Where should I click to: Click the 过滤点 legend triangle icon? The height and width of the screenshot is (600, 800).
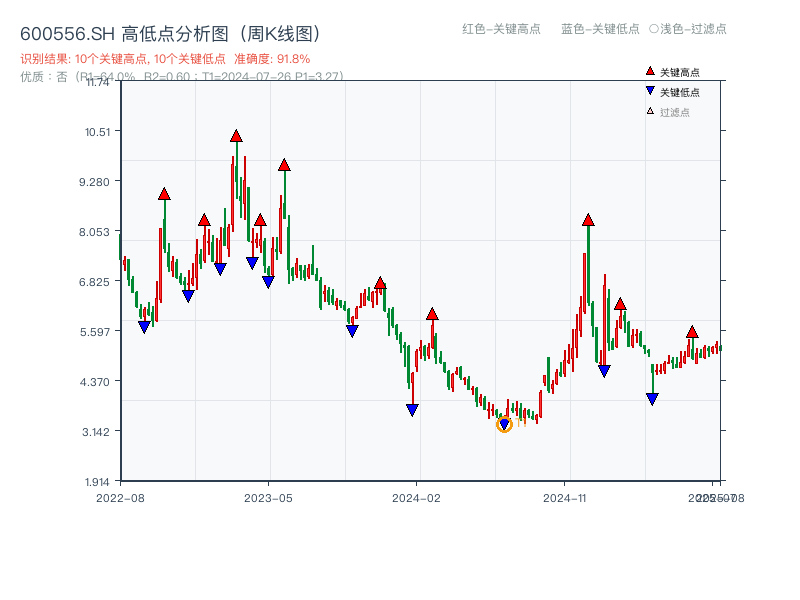pos(649,110)
